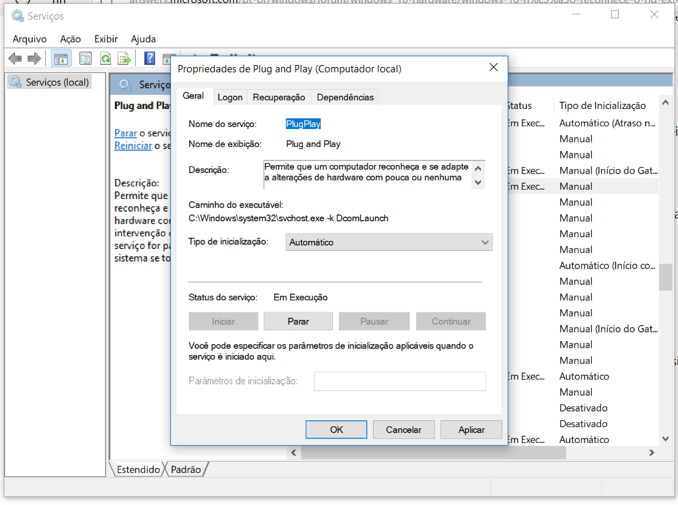The width and height of the screenshot is (678, 505).
Task: Click the Parâmetros de inicialização input field
Action: (x=400, y=381)
